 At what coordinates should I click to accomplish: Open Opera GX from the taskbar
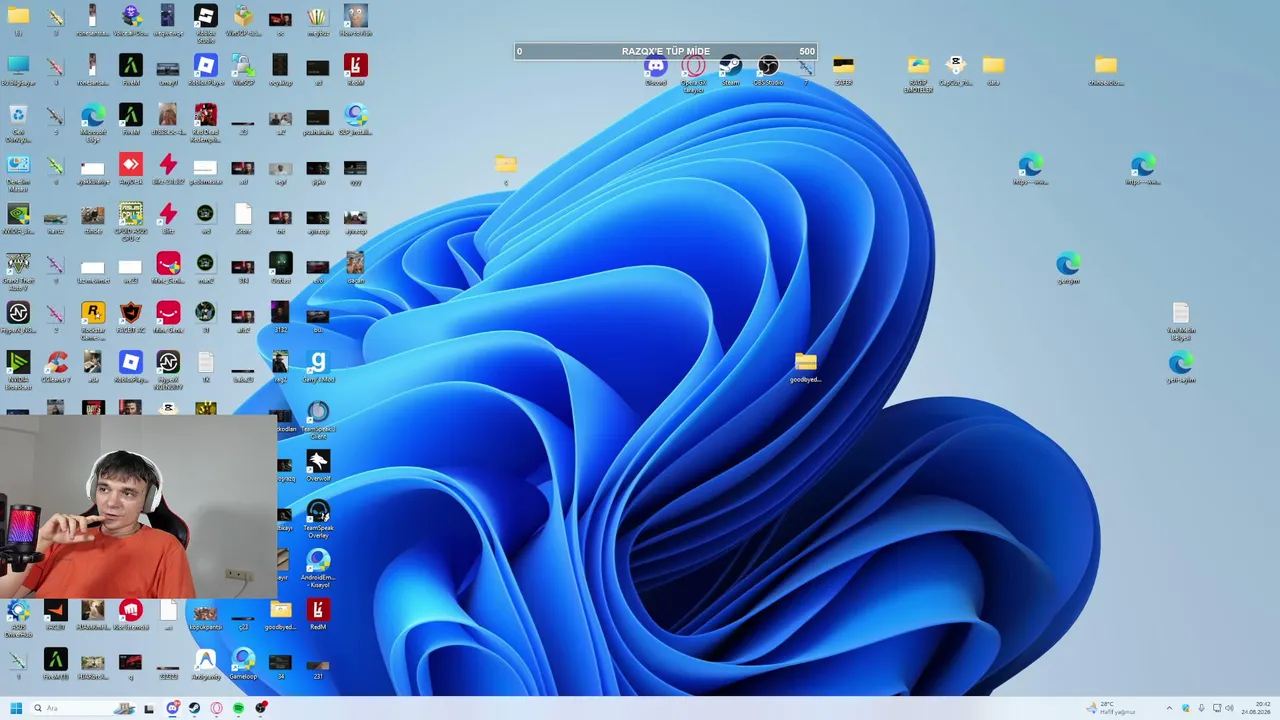pyautogui.click(x=216, y=708)
